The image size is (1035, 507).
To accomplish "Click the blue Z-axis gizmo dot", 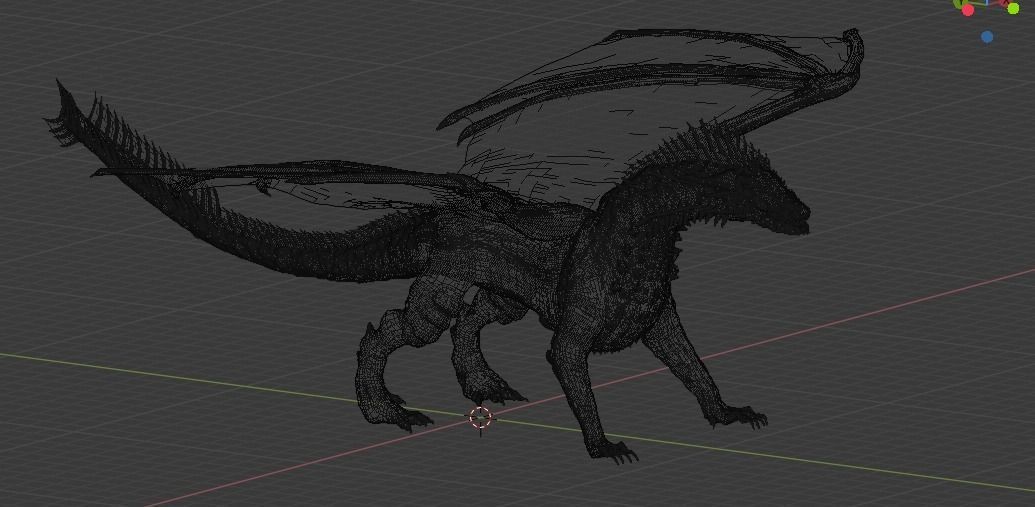I will pyautogui.click(x=987, y=37).
